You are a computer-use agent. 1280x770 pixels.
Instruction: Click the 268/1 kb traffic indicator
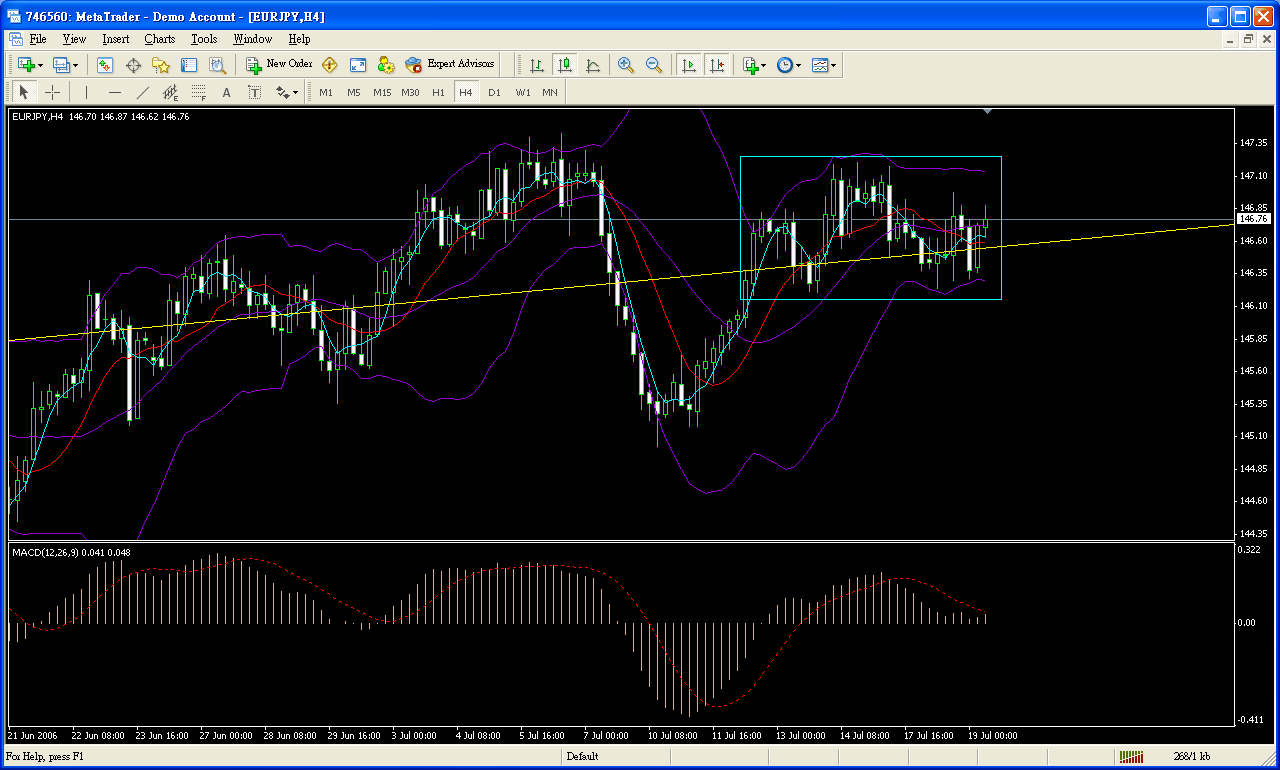pyautogui.click(x=1191, y=757)
